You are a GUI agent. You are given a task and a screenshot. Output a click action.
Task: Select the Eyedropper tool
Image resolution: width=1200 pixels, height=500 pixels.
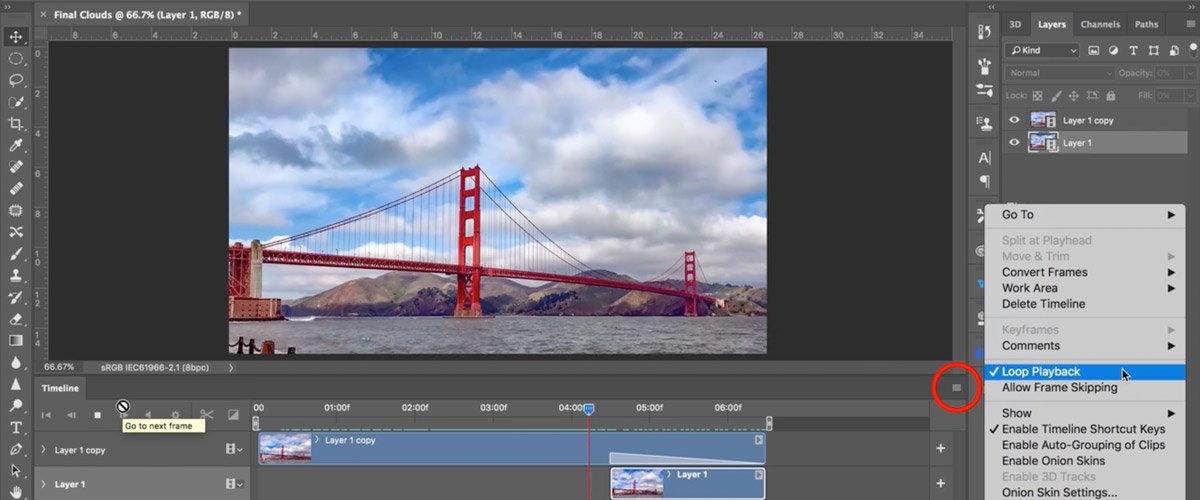click(16, 146)
